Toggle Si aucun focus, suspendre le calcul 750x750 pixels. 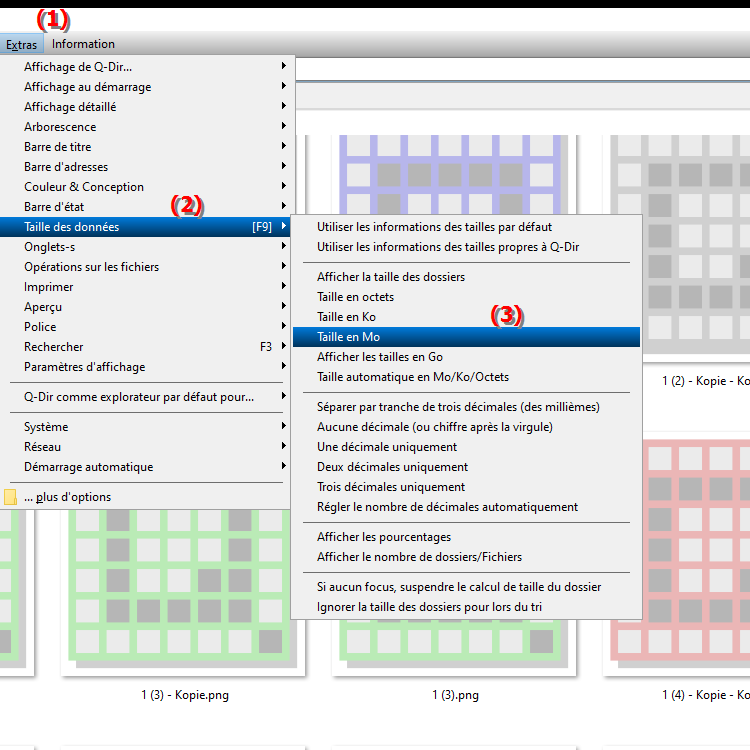click(x=466, y=587)
